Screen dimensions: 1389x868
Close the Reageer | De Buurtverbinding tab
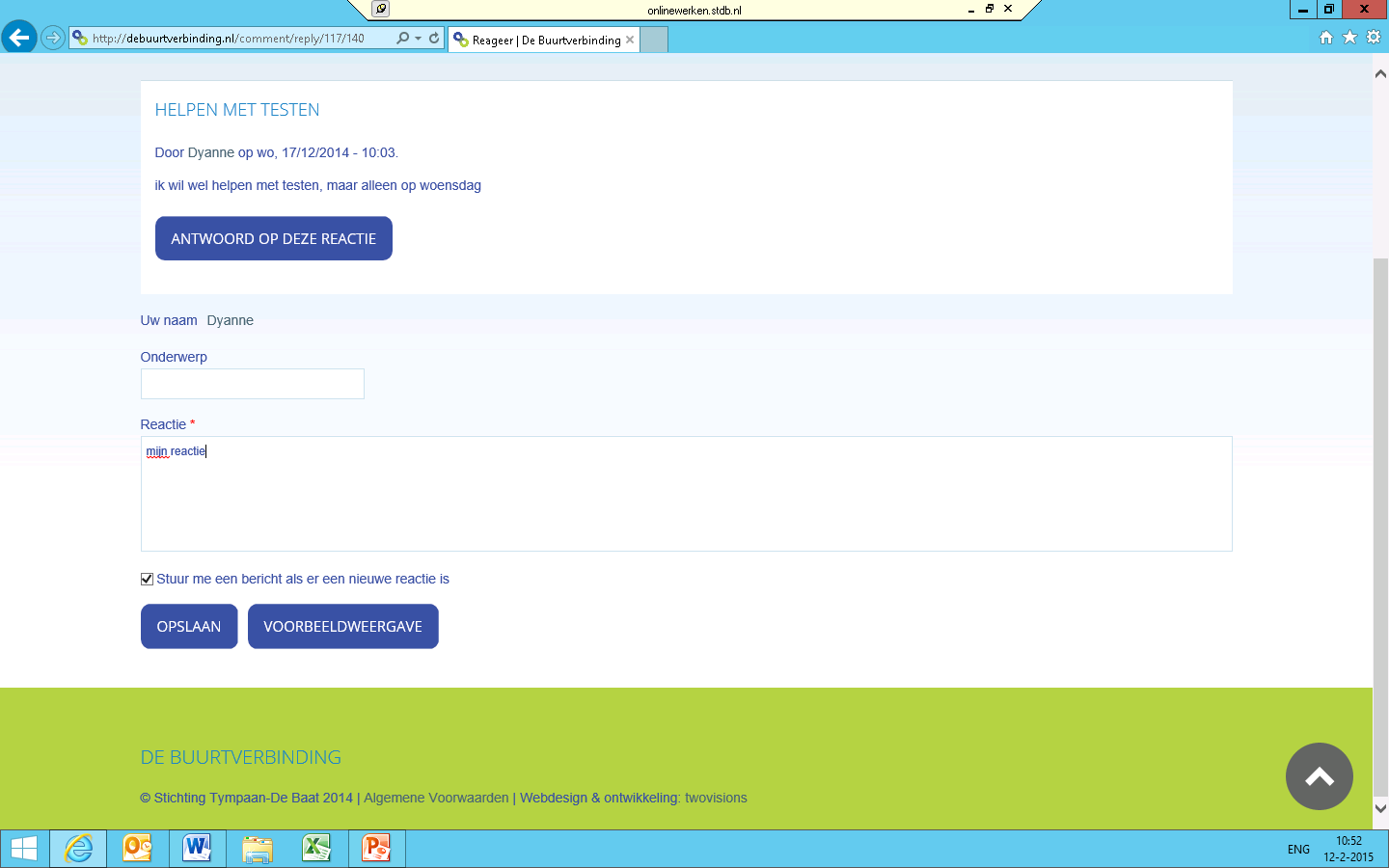coord(630,40)
